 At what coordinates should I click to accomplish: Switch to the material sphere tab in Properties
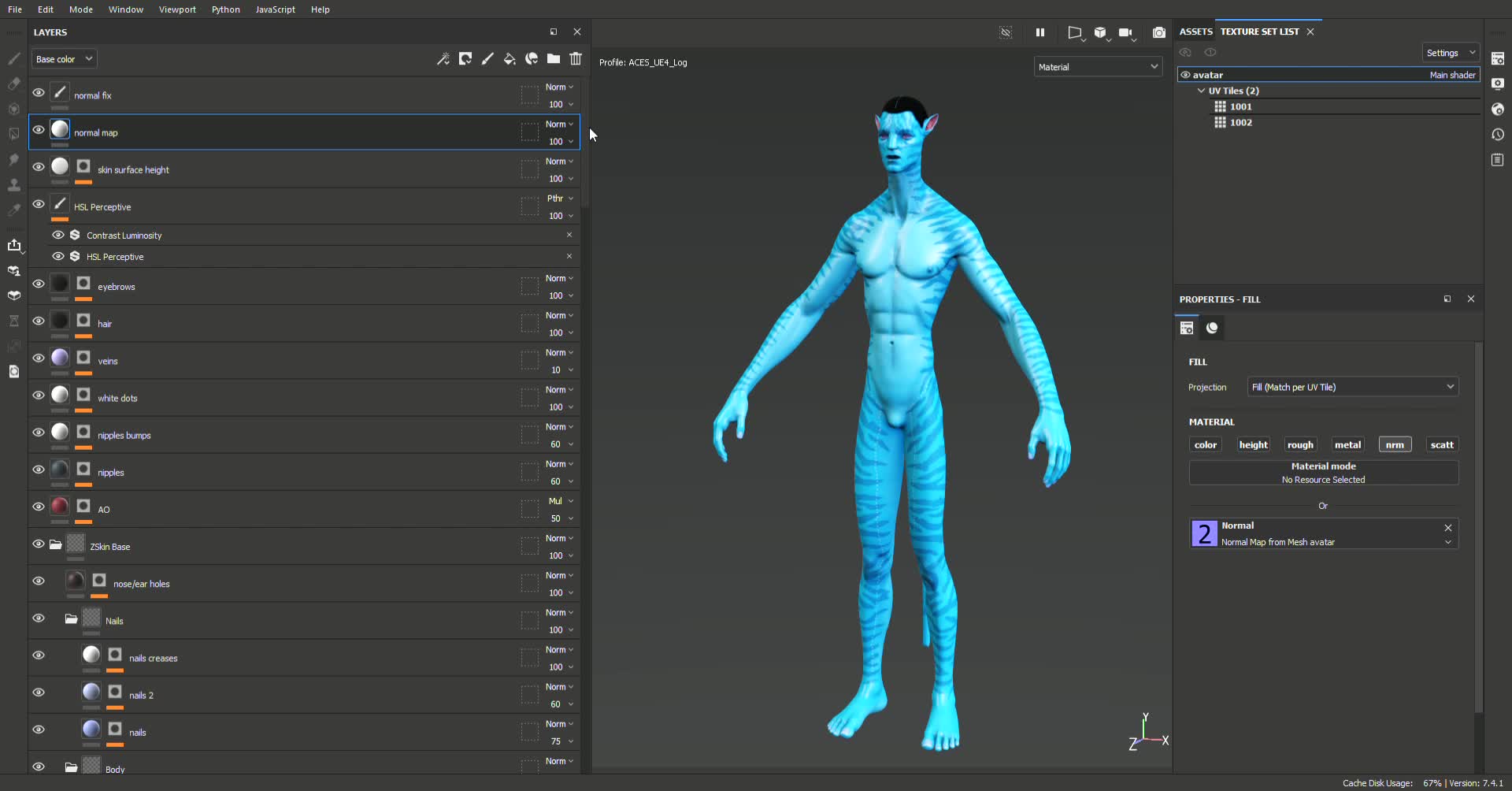1212,328
